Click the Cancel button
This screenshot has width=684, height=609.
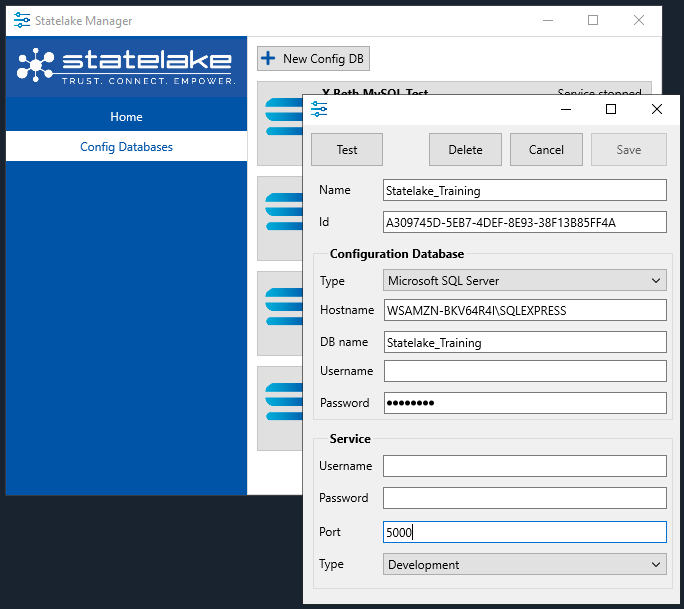(546, 150)
